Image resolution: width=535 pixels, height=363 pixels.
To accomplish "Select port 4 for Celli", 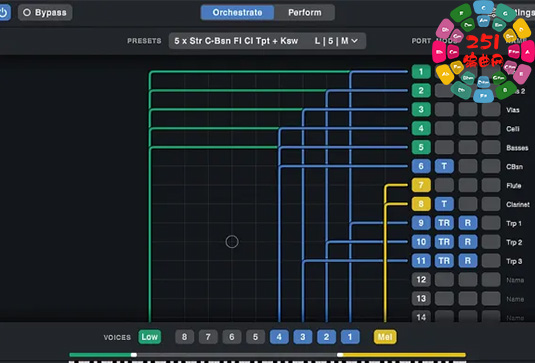I will coord(421,129).
